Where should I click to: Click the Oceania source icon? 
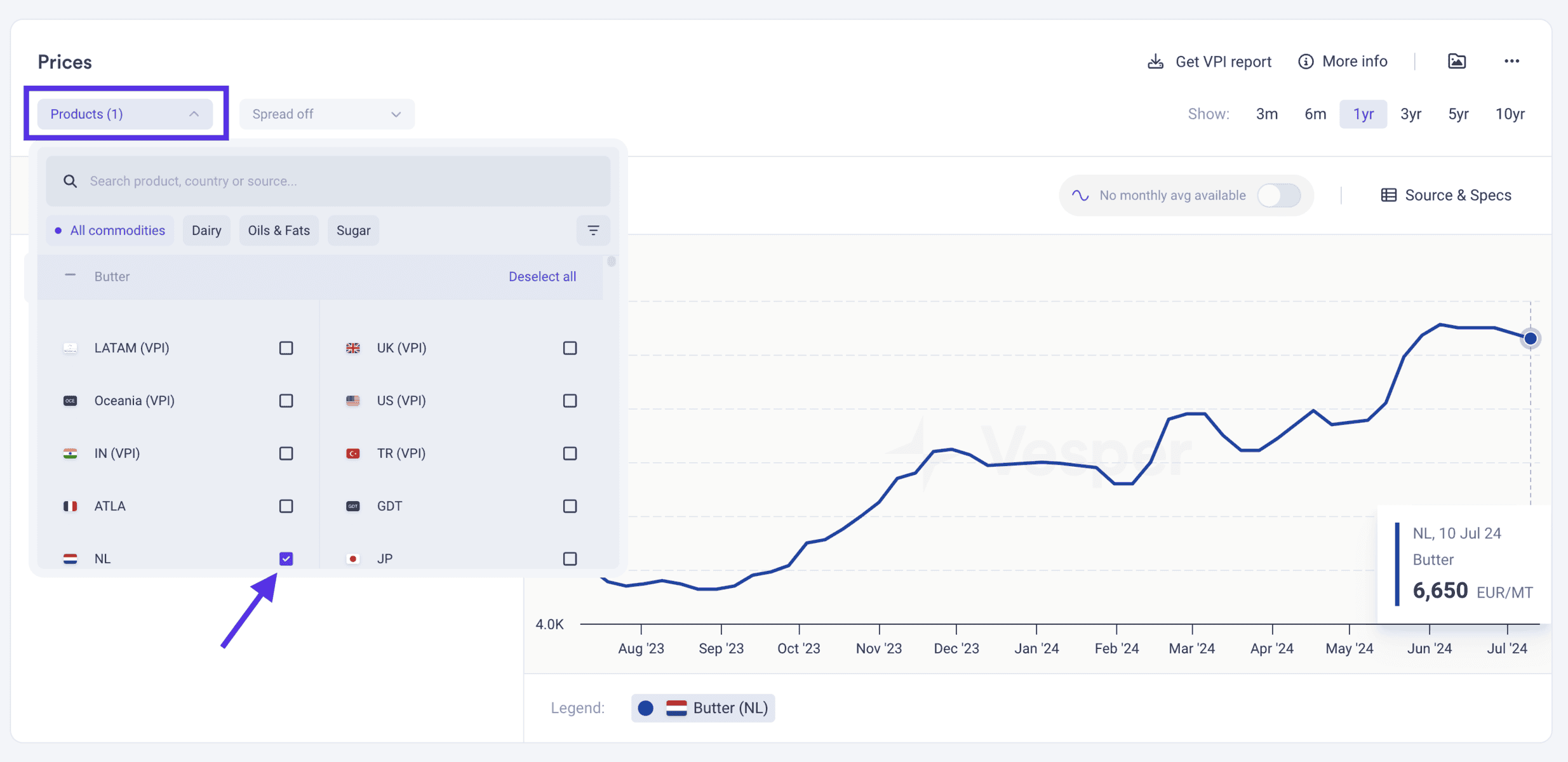[x=70, y=401]
